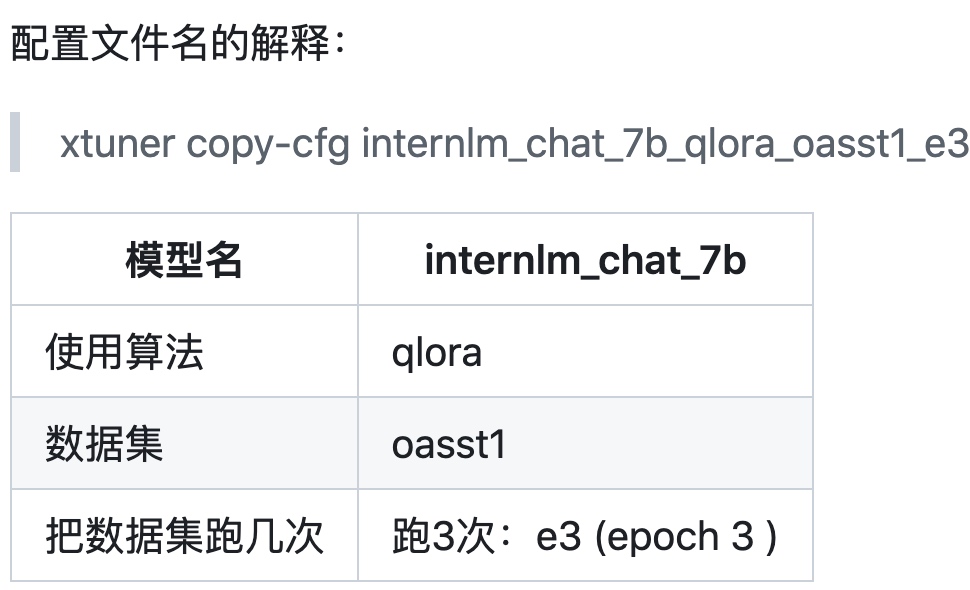Screen dimensions: 970x590
Task: Click the oasst1 cell
Action: 585,443
